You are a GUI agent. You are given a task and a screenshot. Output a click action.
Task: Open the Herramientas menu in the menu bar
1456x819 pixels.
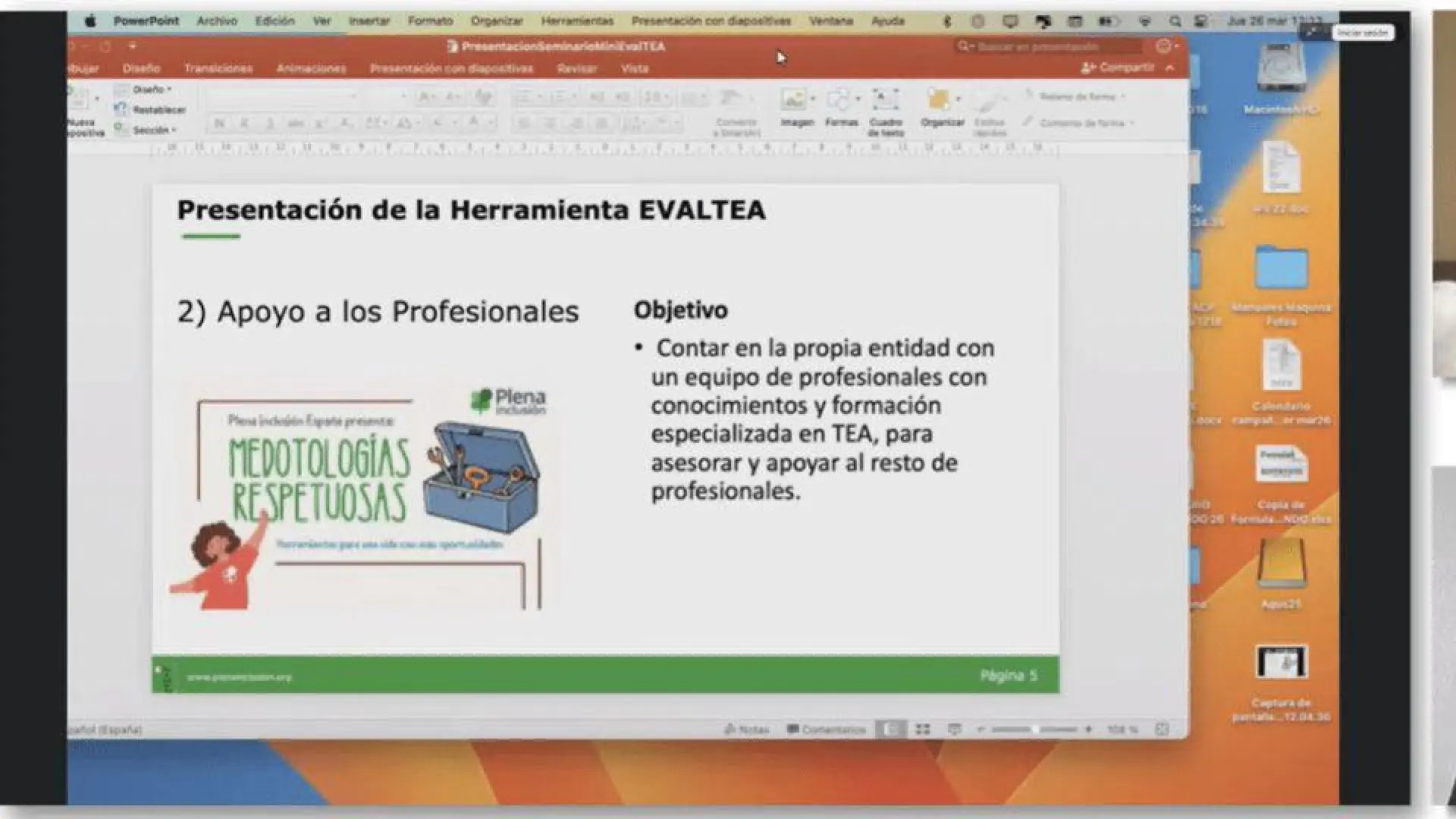tap(577, 20)
